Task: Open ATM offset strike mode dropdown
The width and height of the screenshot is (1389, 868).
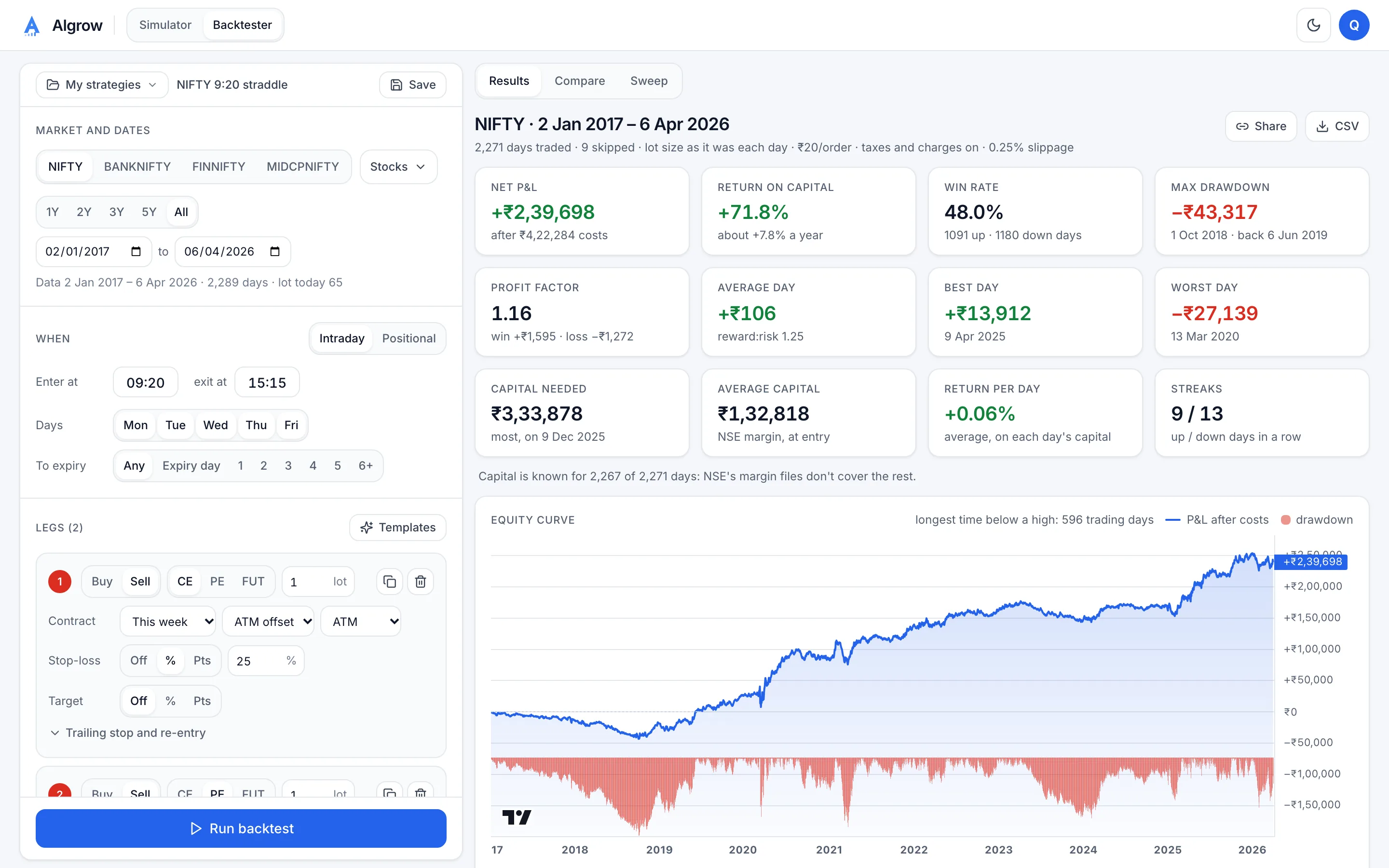Action: click(x=268, y=622)
